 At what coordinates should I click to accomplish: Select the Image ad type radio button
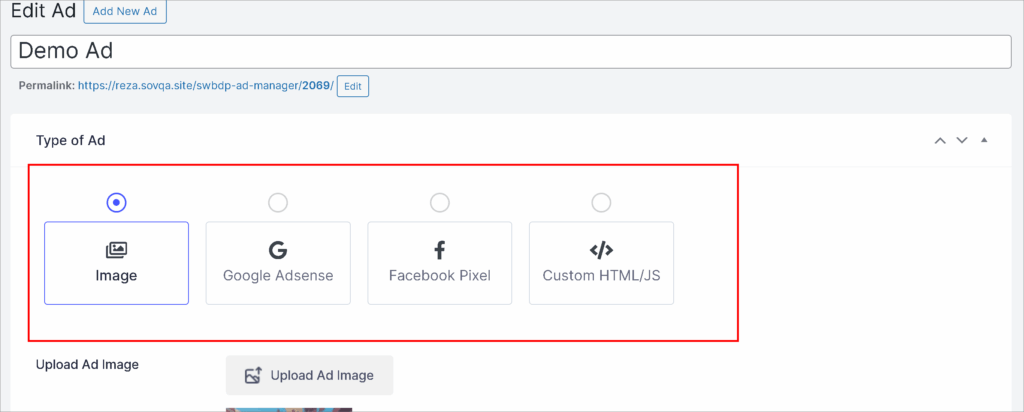117,203
